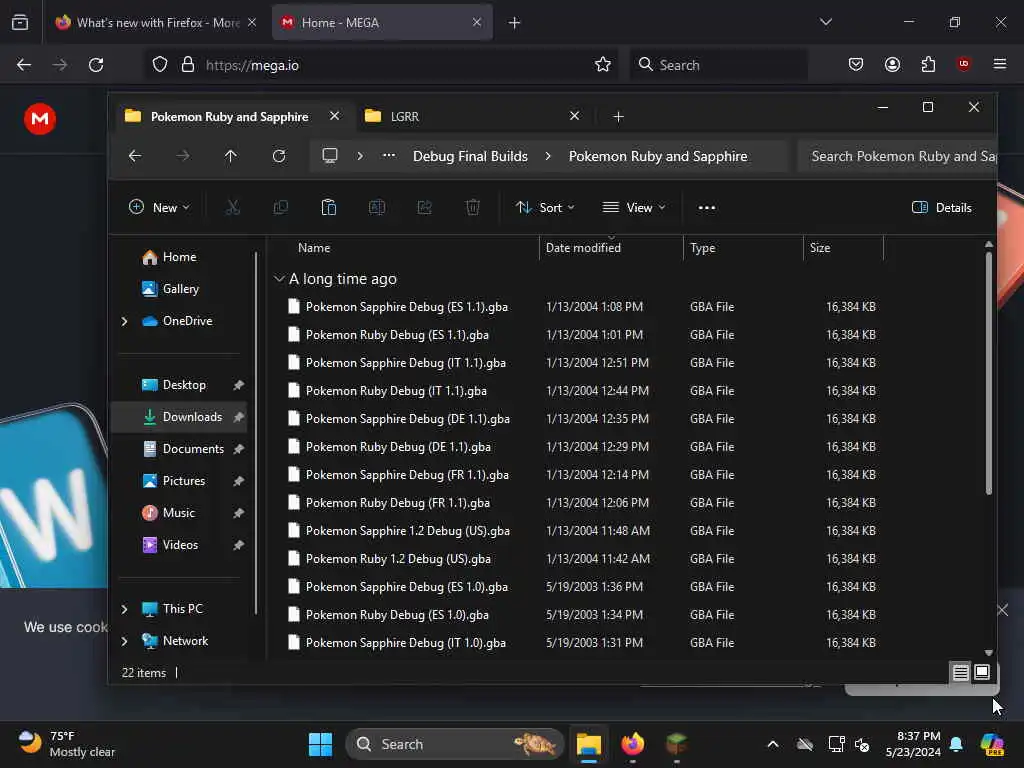
Task: Click the file list vertical scrollbar
Action: 988,372
